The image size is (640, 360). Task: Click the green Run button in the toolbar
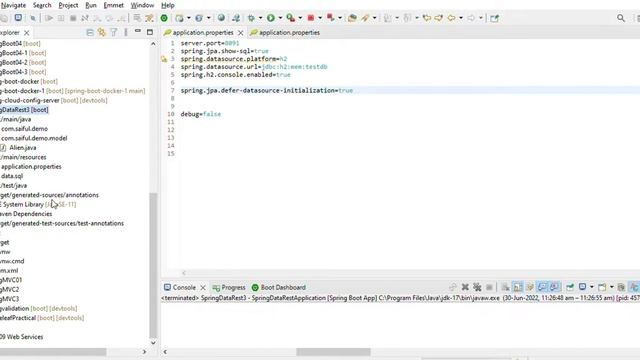click(x=270, y=18)
